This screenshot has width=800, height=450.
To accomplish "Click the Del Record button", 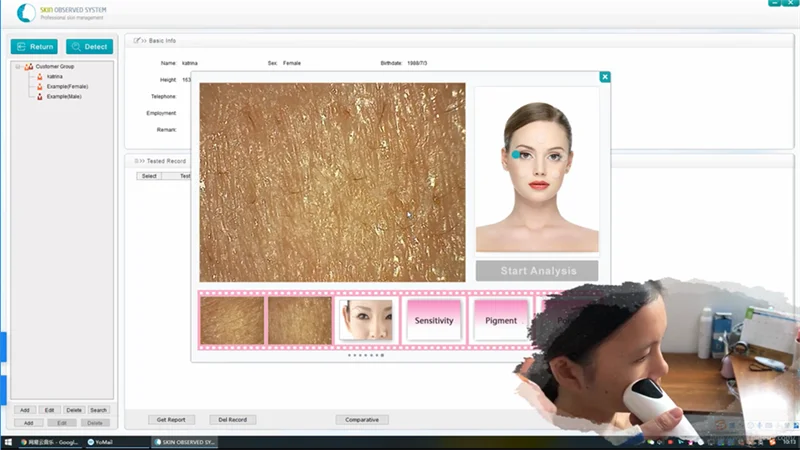I will tap(231, 420).
